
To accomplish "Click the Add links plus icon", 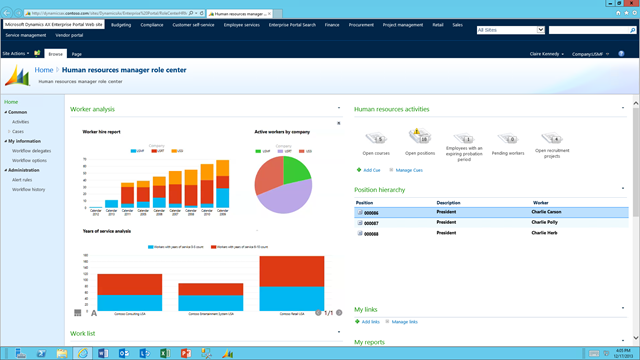I will click(x=357, y=322).
